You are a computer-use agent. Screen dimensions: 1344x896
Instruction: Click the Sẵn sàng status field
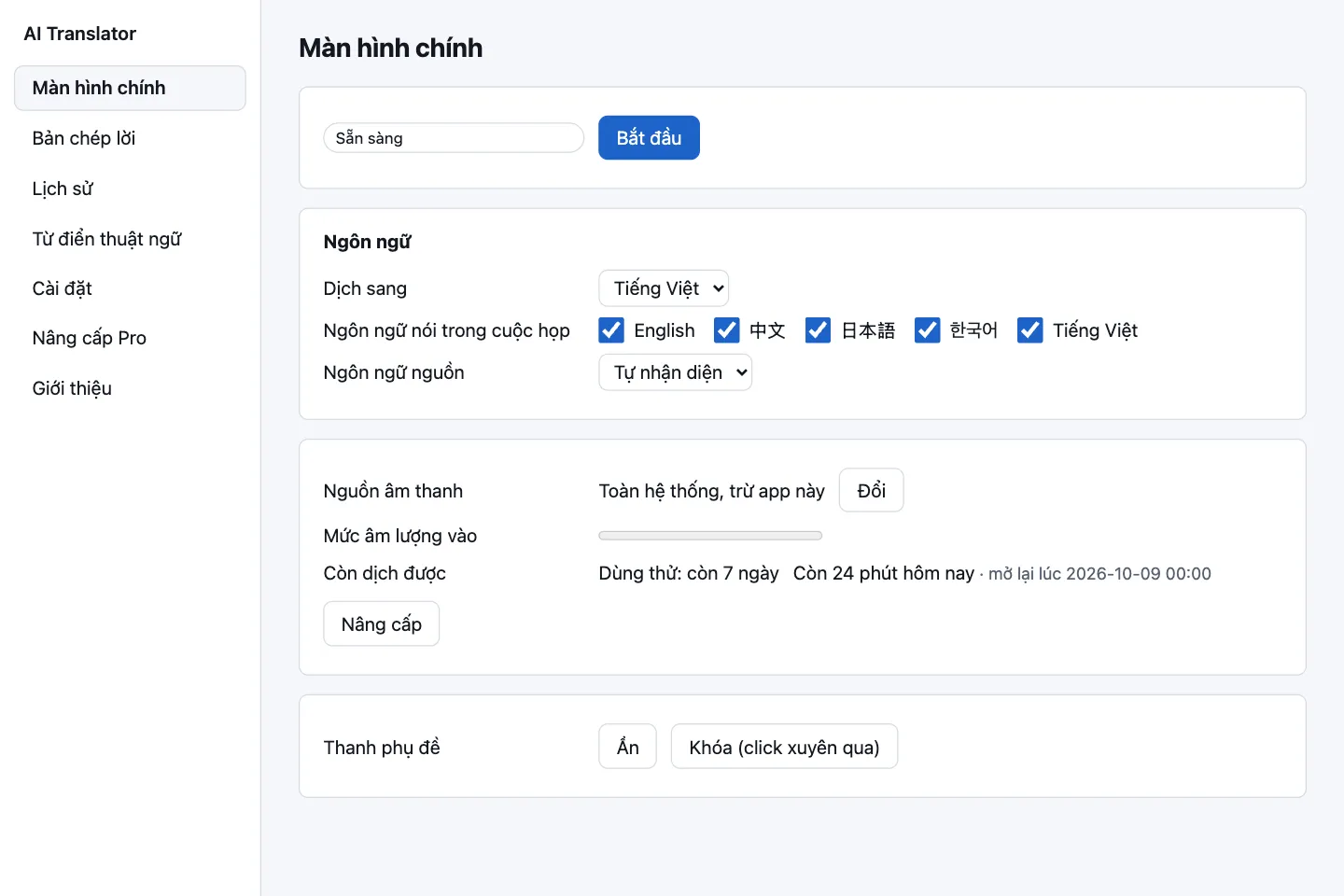click(454, 138)
